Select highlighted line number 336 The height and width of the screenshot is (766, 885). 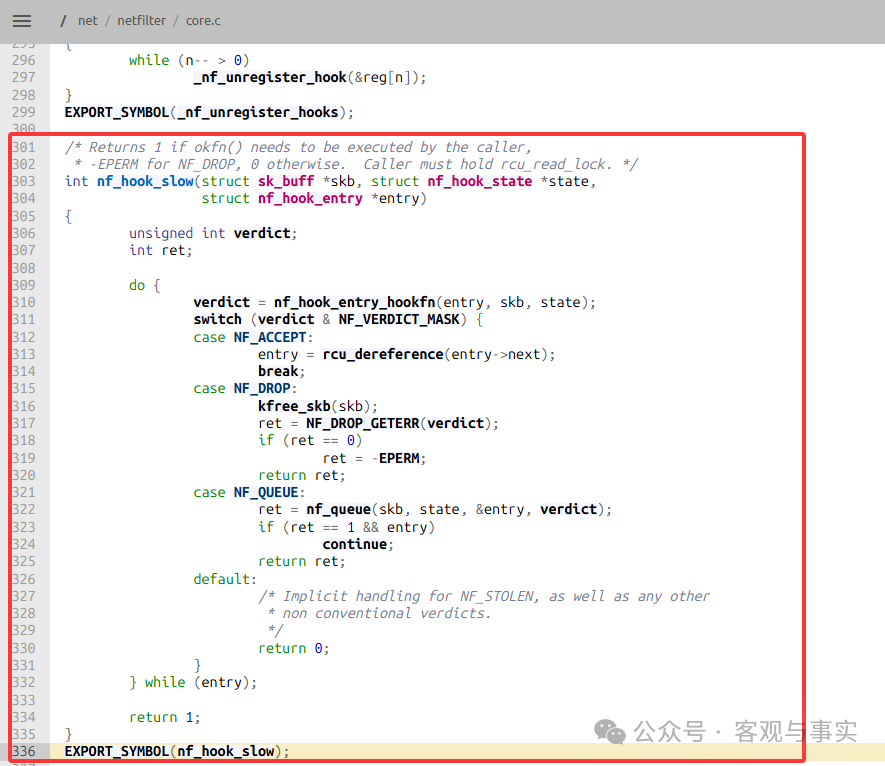click(x=24, y=752)
